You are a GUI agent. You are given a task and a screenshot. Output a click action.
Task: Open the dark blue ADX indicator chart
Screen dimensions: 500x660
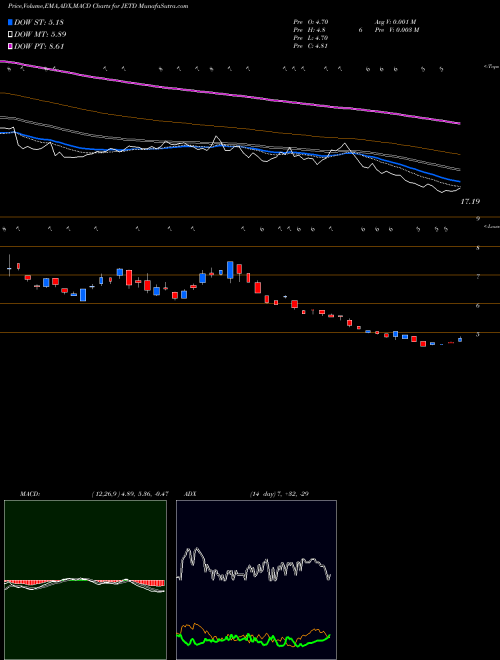256,580
